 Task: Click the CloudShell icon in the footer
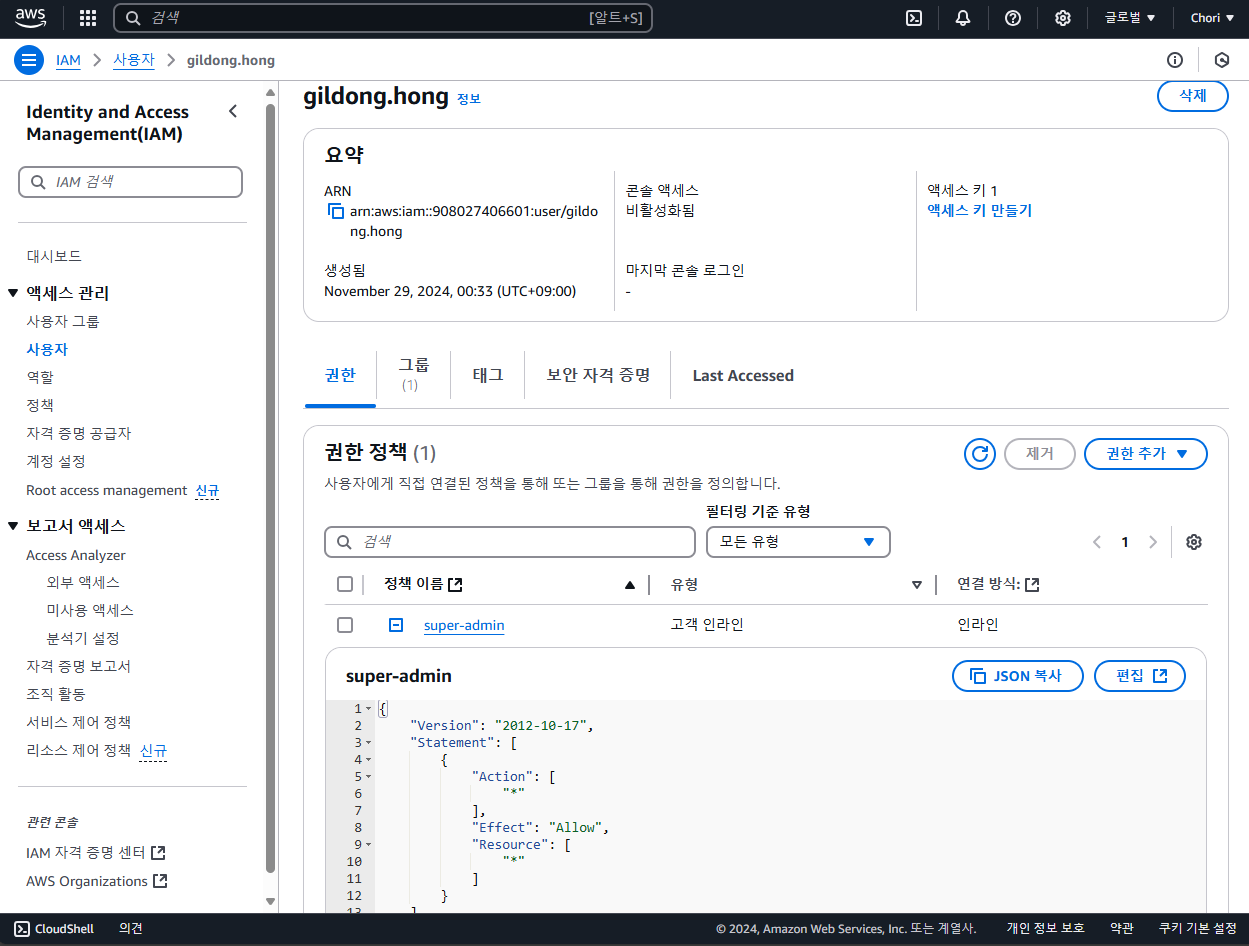(x=22, y=929)
